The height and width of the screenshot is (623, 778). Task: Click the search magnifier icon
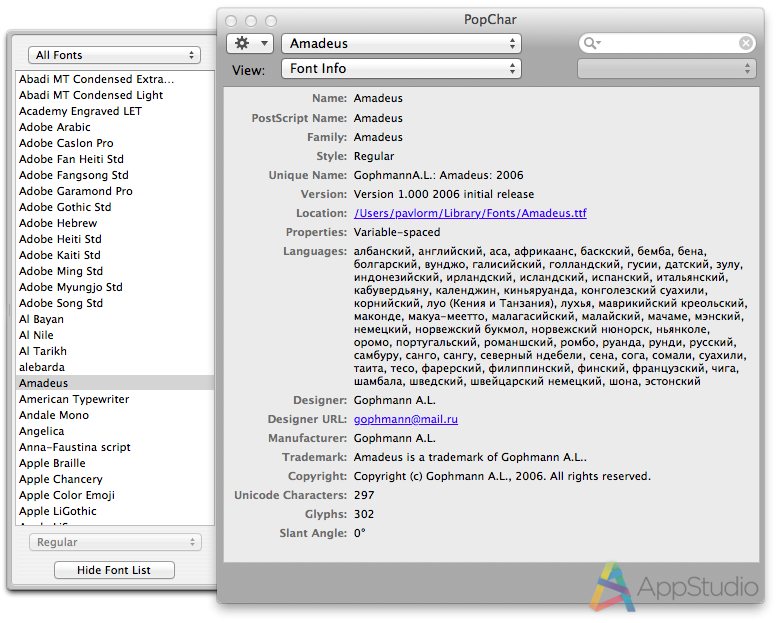[591, 43]
